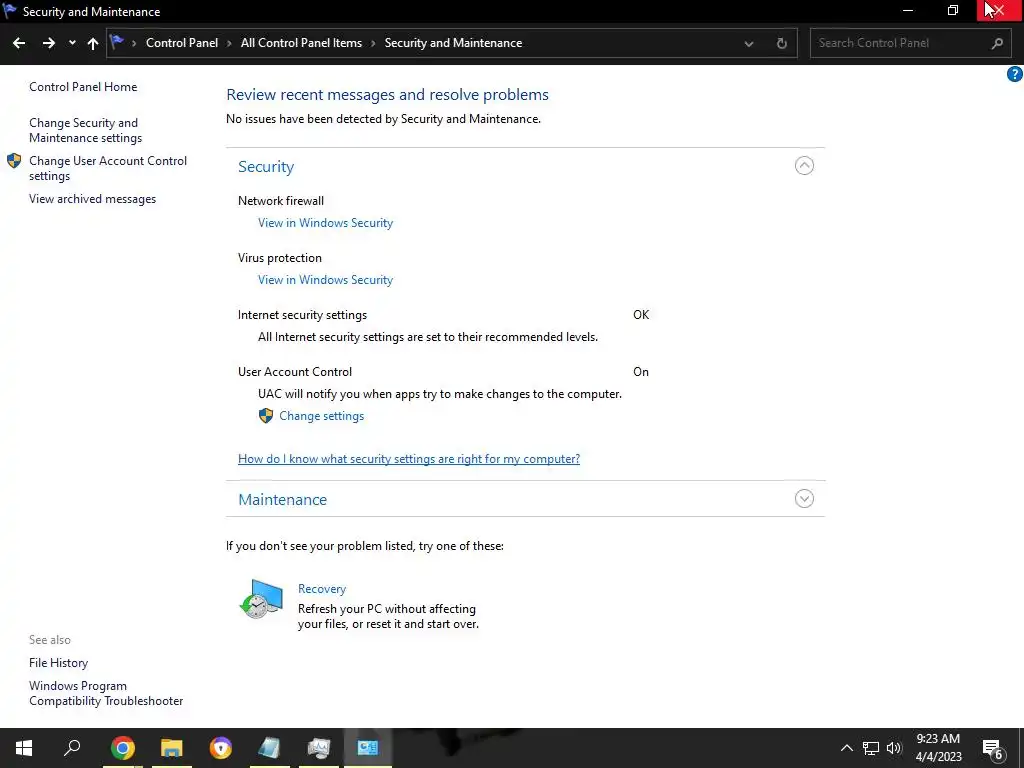Go up one level with the up arrow

[x=93, y=43]
